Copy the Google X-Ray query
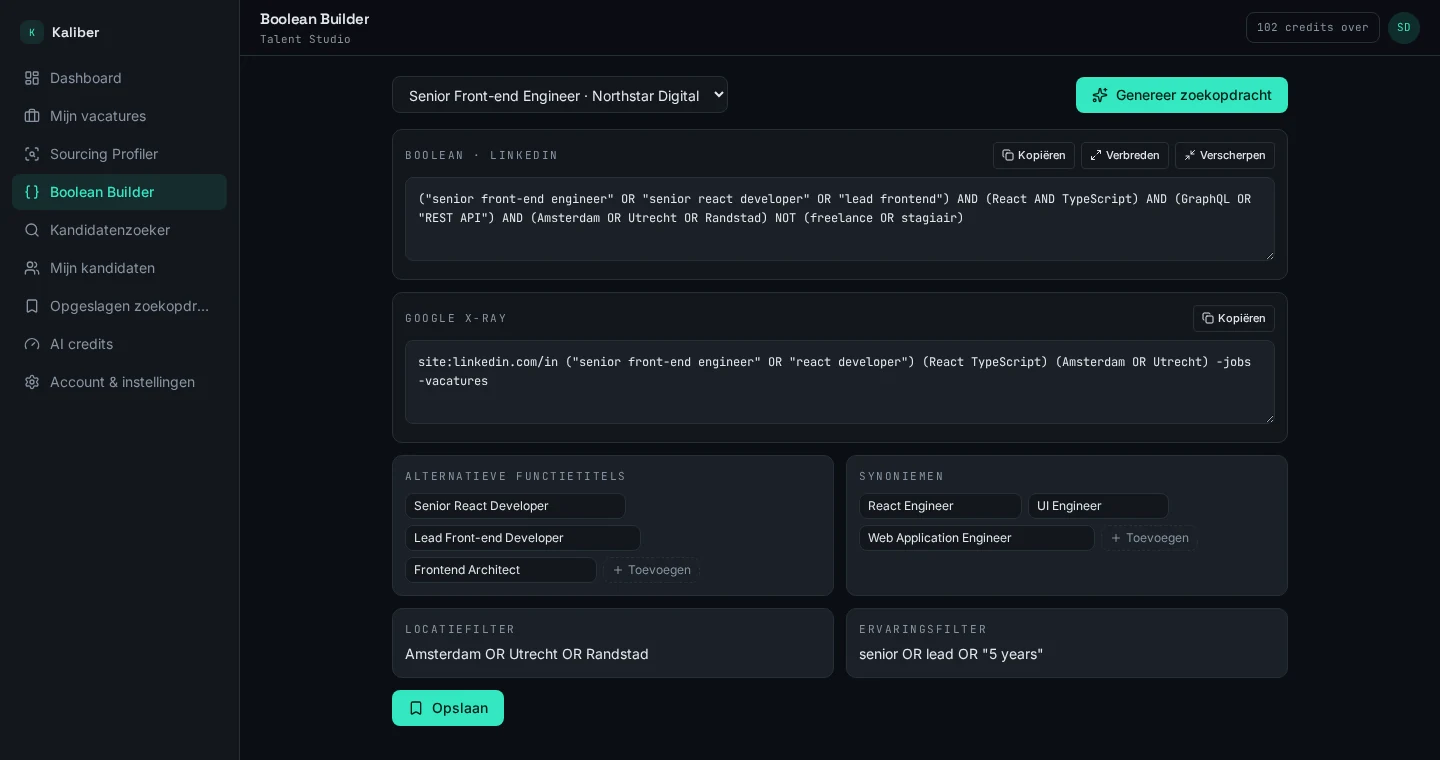The image size is (1440, 760). click(x=1234, y=318)
